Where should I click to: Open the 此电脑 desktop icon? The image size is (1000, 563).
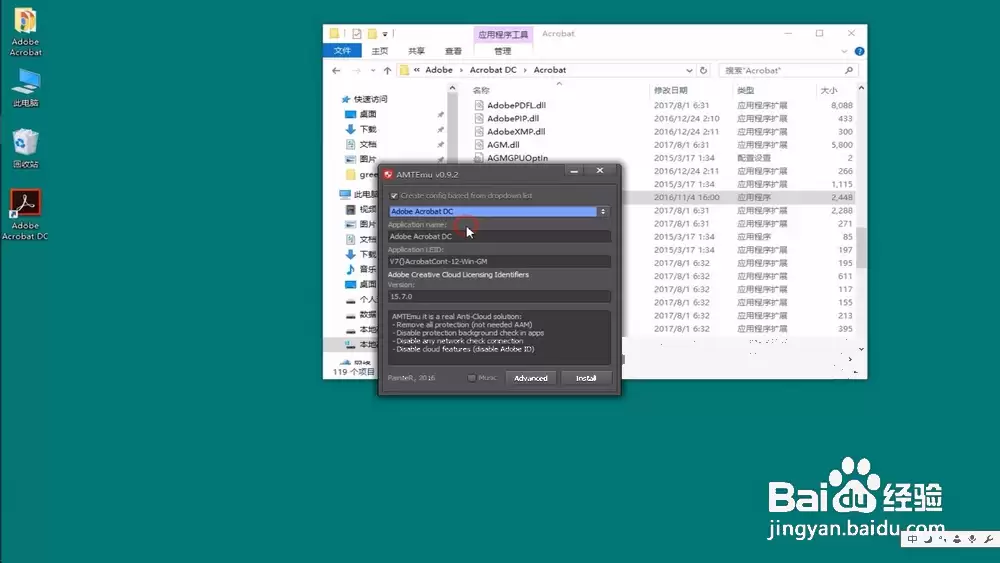26,88
